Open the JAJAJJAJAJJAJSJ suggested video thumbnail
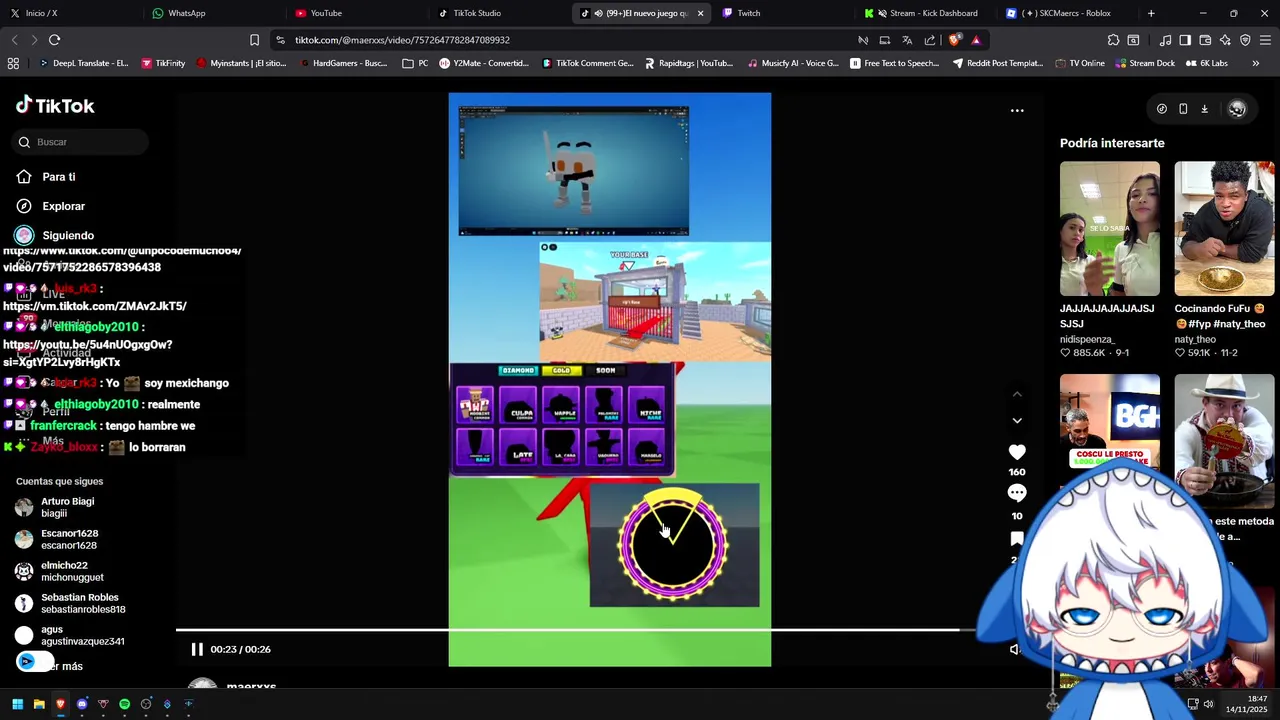This screenshot has height=720, width=1280. pos(1110,228)
